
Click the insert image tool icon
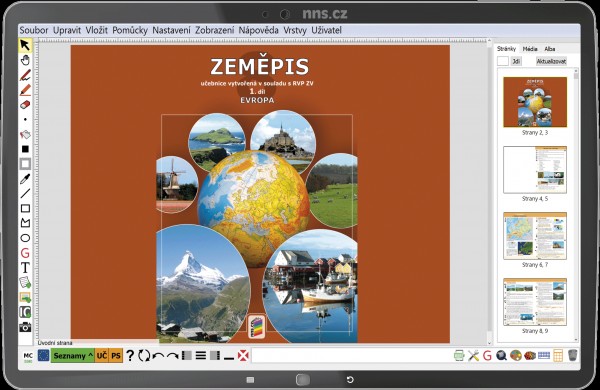tap(25, 297)
